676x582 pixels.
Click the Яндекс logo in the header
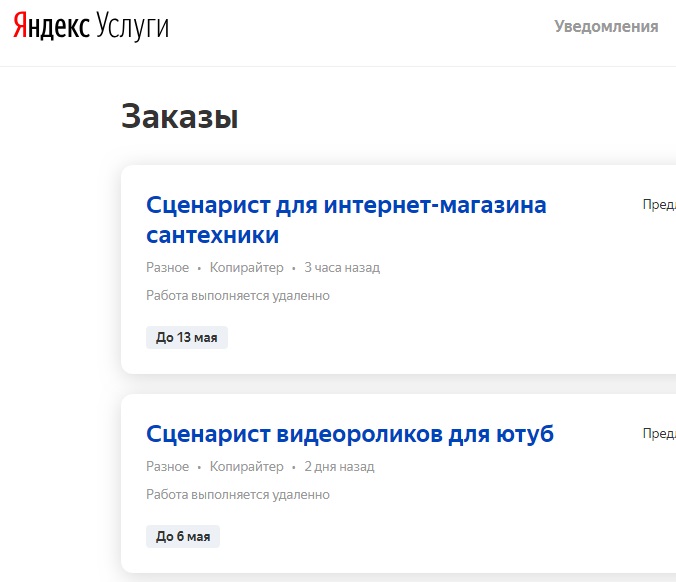tap(51, 27)
